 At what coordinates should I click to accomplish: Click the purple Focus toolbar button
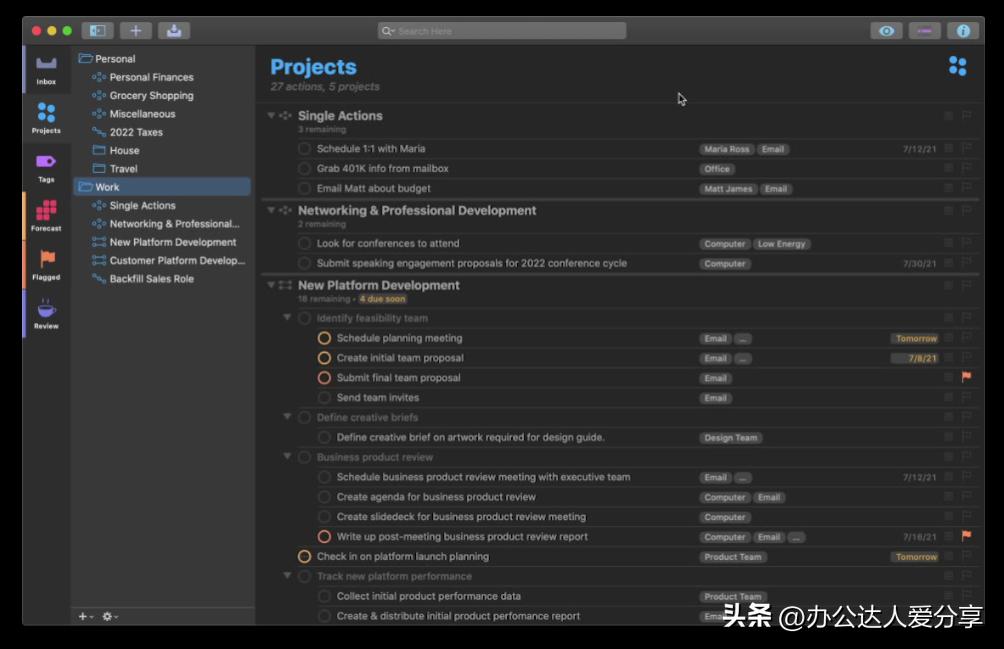point(925,30)
